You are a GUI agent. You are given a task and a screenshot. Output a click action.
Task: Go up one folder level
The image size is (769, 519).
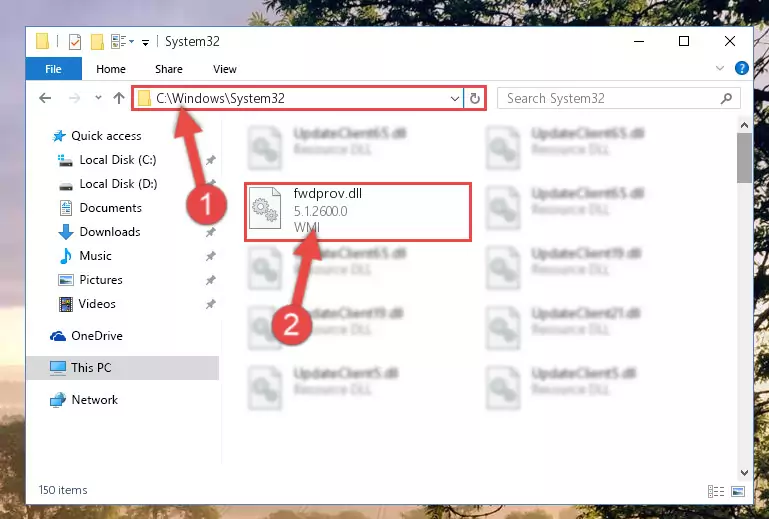pos(119,98)
